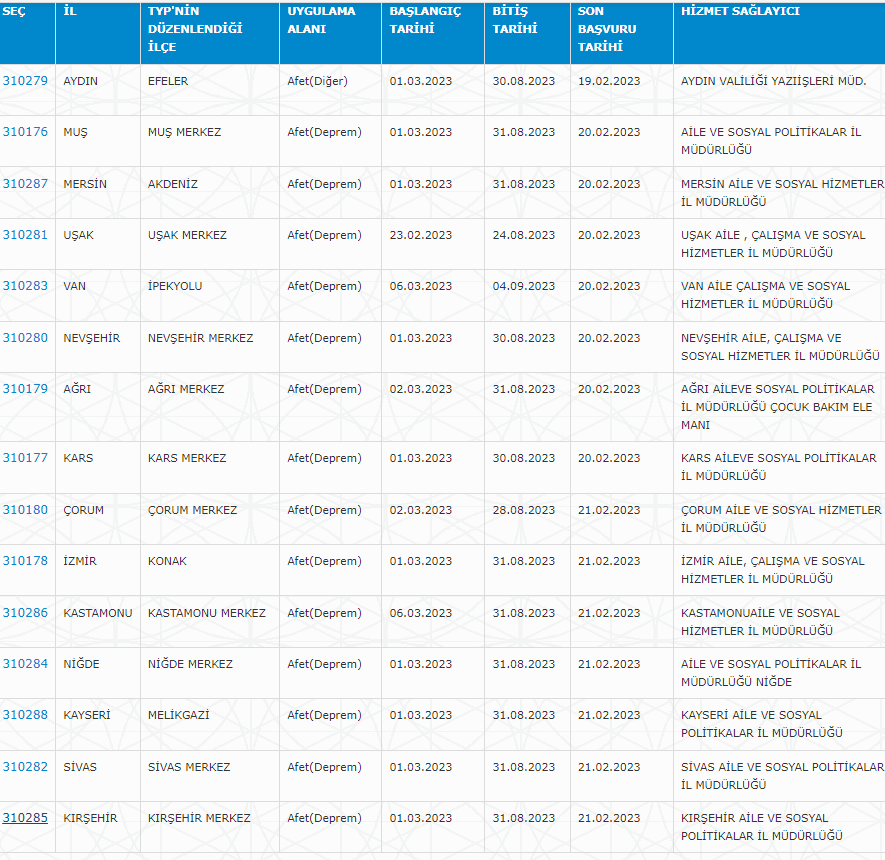Screen dimensions: 885x860
Task: Click the KIRŞEHİR province cell
Action: click(x=98, y=827)
